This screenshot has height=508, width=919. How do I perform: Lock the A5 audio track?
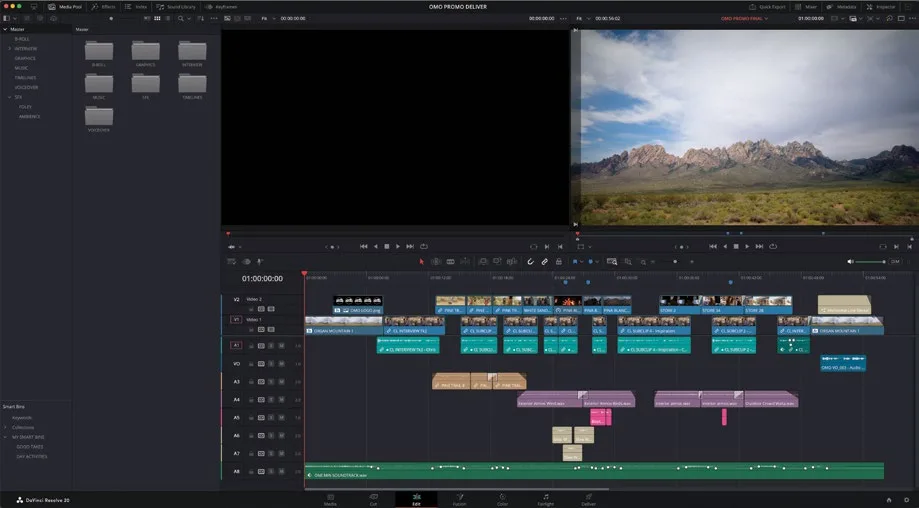tap(251, 418)
